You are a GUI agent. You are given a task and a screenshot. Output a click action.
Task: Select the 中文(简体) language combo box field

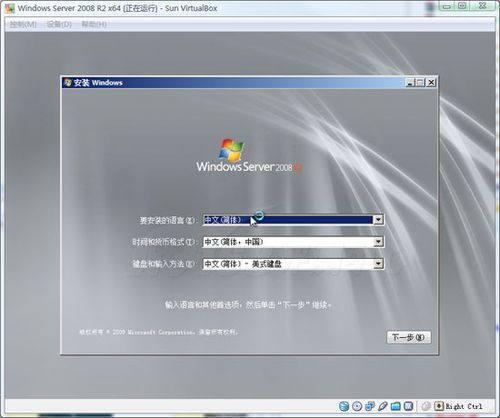click(x=293, y=220)
